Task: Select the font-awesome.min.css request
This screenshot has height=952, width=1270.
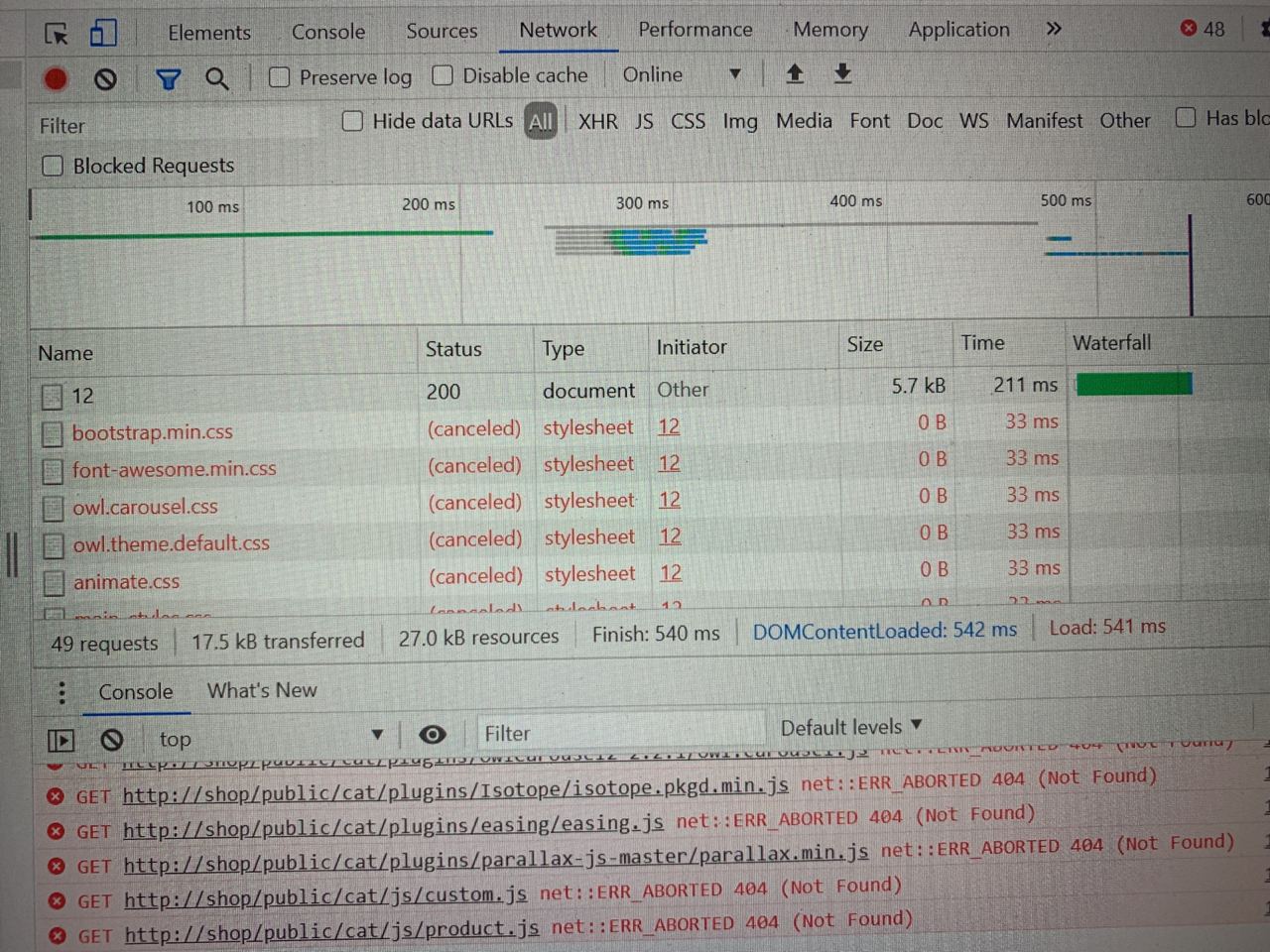Action: click(x=174, y=469)
